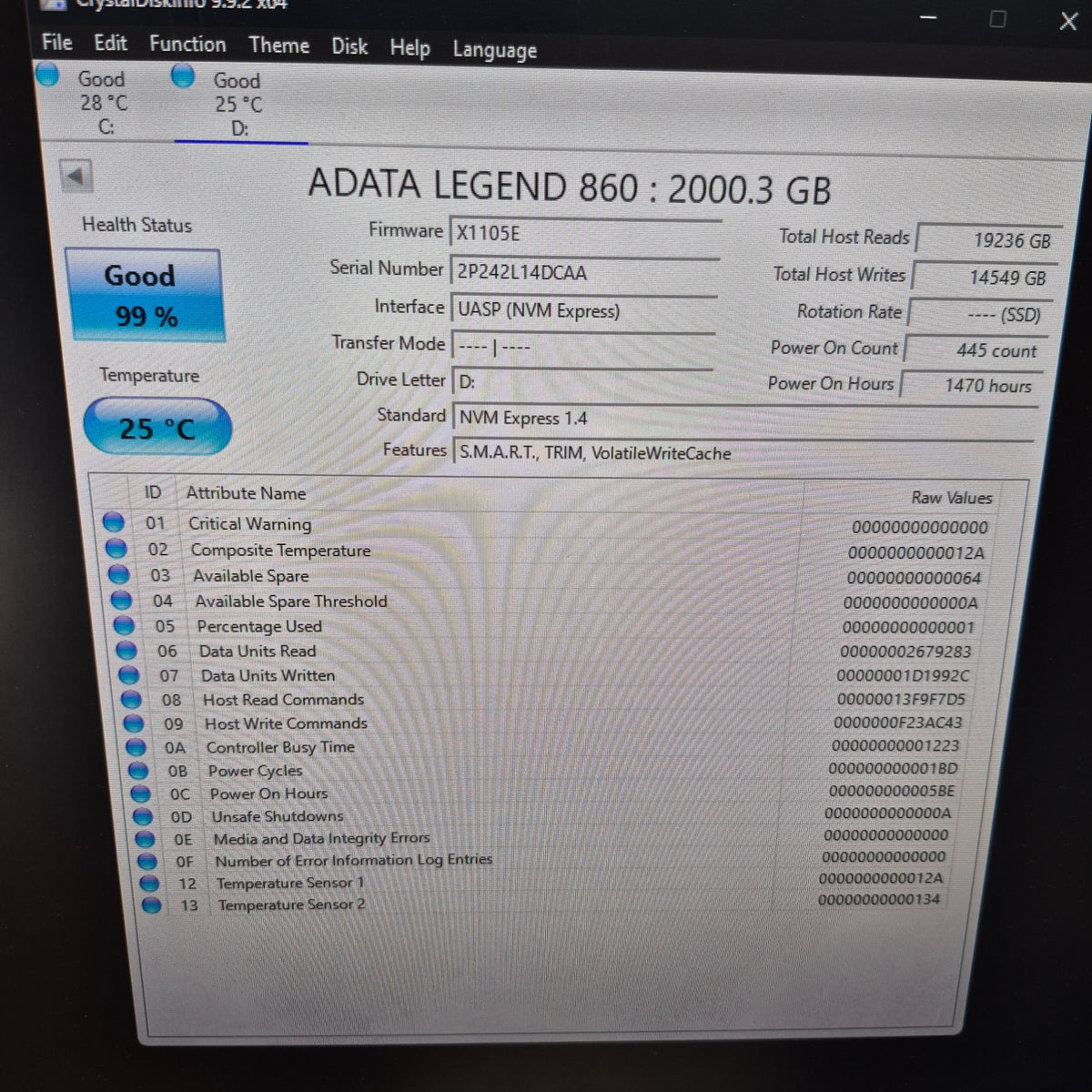Click the Standard field NVM Express 1.4
Viewport: 1092px width, 1092px height.
[x=745, y=419]
